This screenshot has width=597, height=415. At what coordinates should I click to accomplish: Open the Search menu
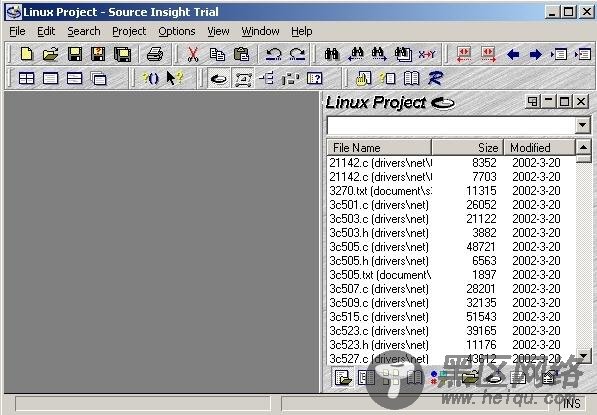tap(84, 31)
